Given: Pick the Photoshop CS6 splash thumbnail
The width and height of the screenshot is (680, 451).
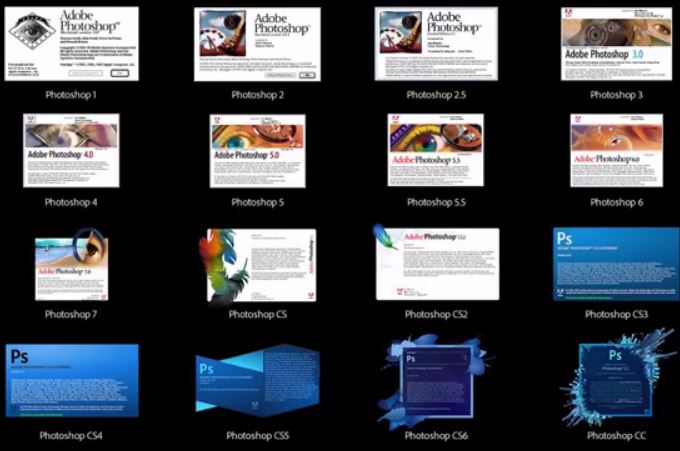Looking at the screenshot, I should (x=436, y=380).
